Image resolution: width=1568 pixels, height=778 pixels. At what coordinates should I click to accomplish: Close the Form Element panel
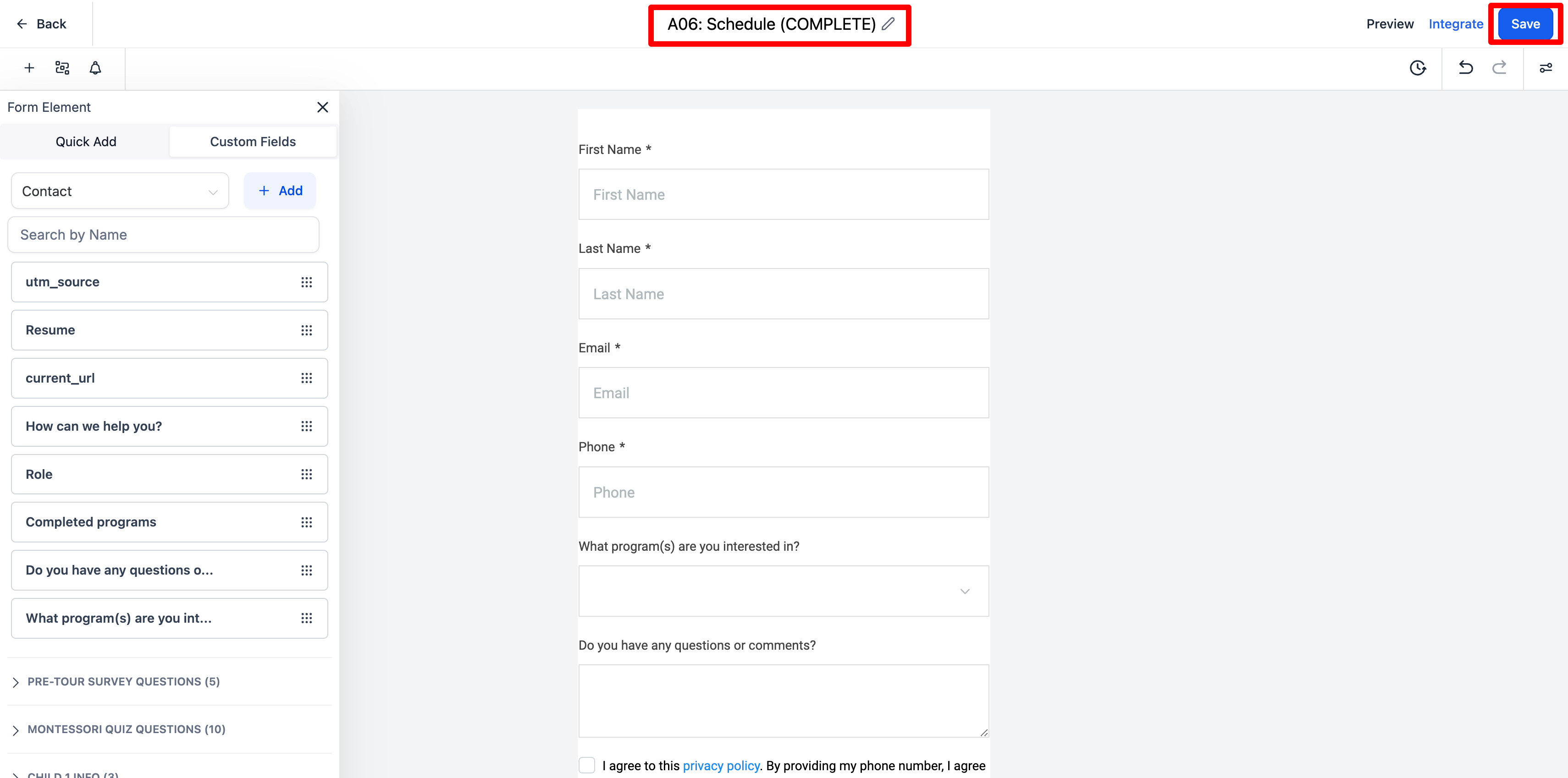[323, 107]
